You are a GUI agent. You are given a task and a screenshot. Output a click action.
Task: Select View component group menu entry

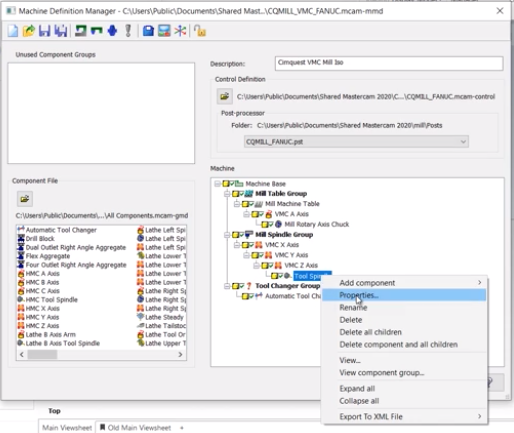click(404, 373)
